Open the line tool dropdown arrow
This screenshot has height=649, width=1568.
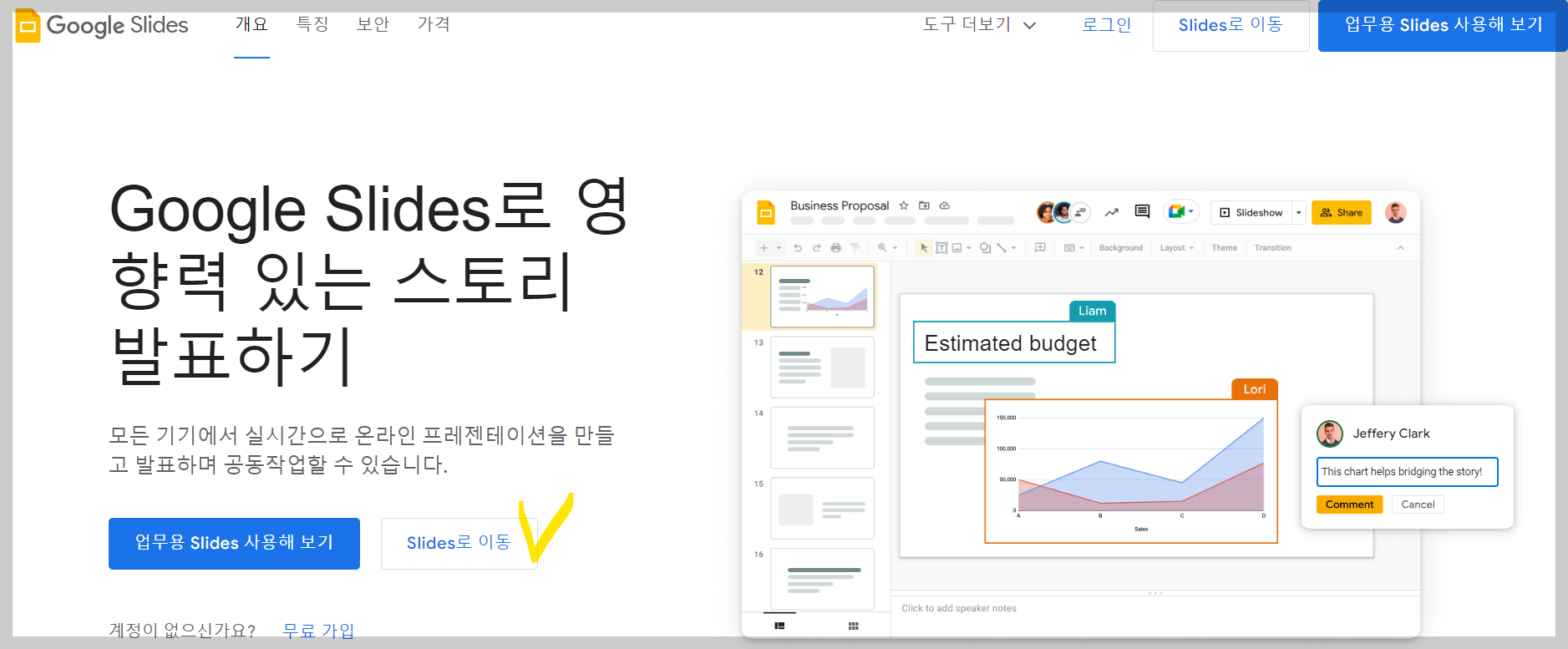click(1013, 248)
